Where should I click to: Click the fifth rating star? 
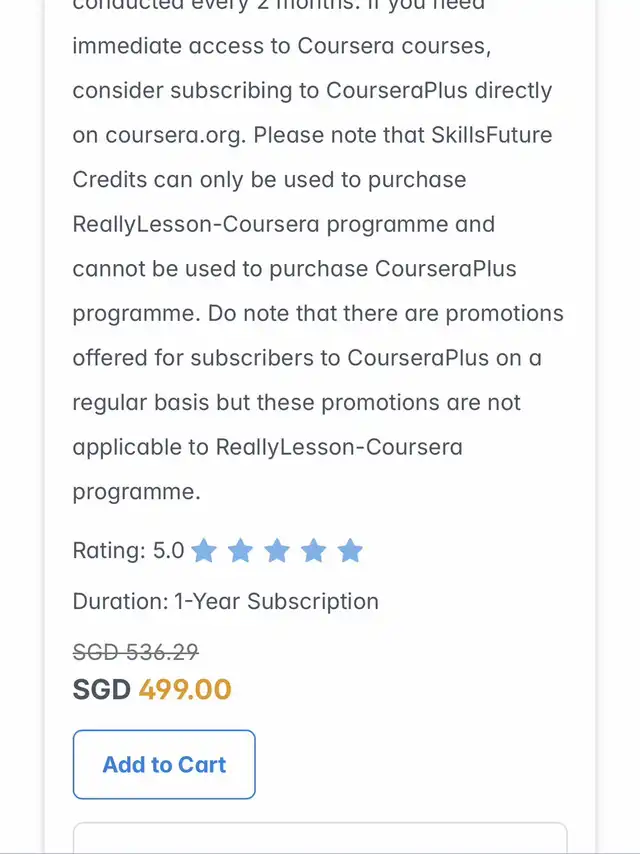[350, 551]
